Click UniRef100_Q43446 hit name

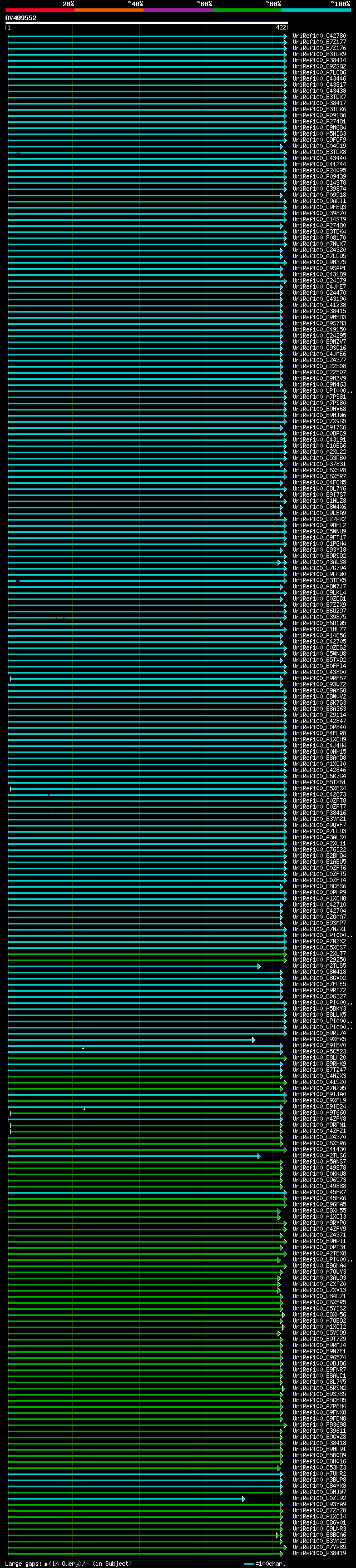pos(319,78)
